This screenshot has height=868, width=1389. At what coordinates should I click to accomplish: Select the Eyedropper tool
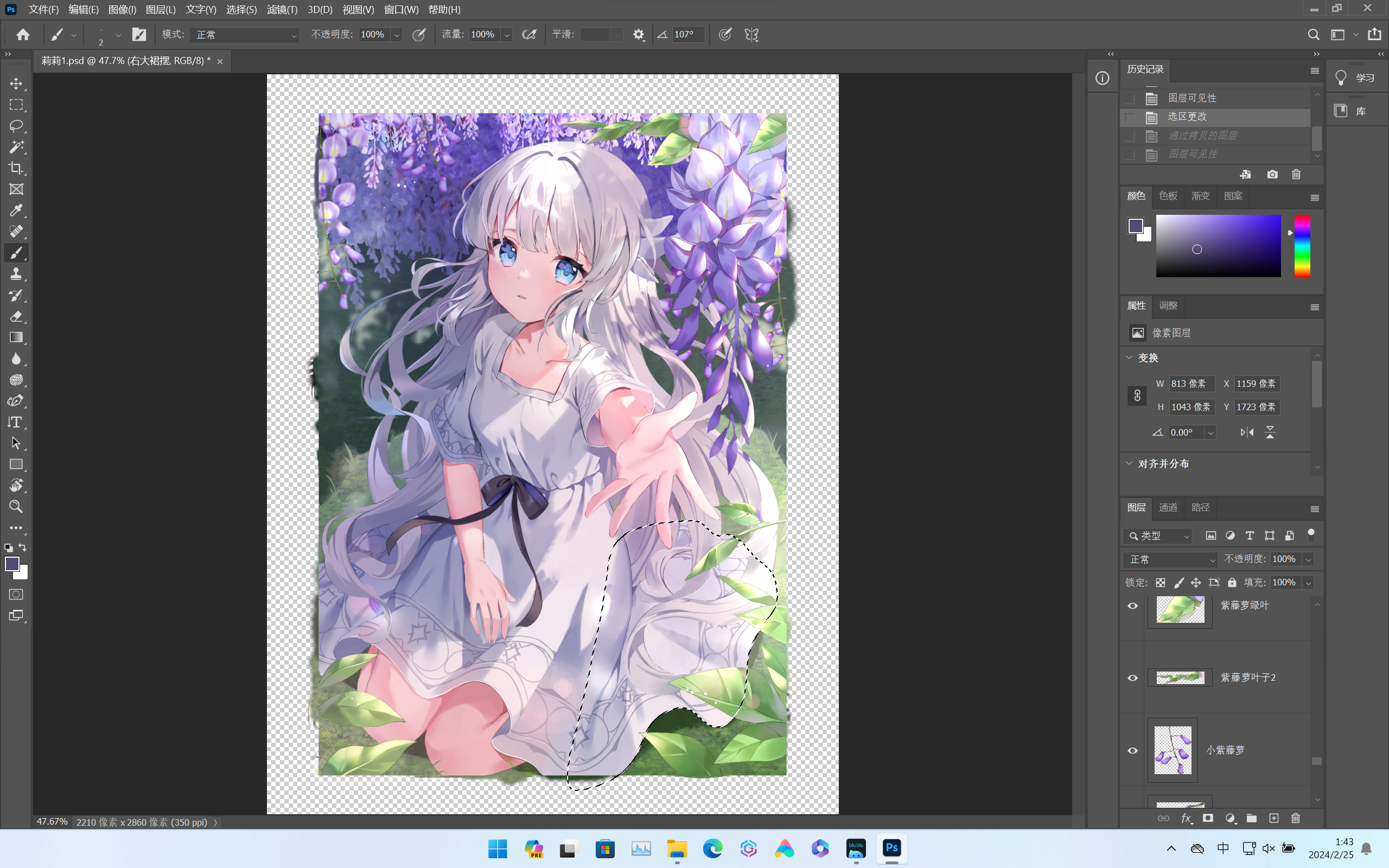(x=16, y=210)
